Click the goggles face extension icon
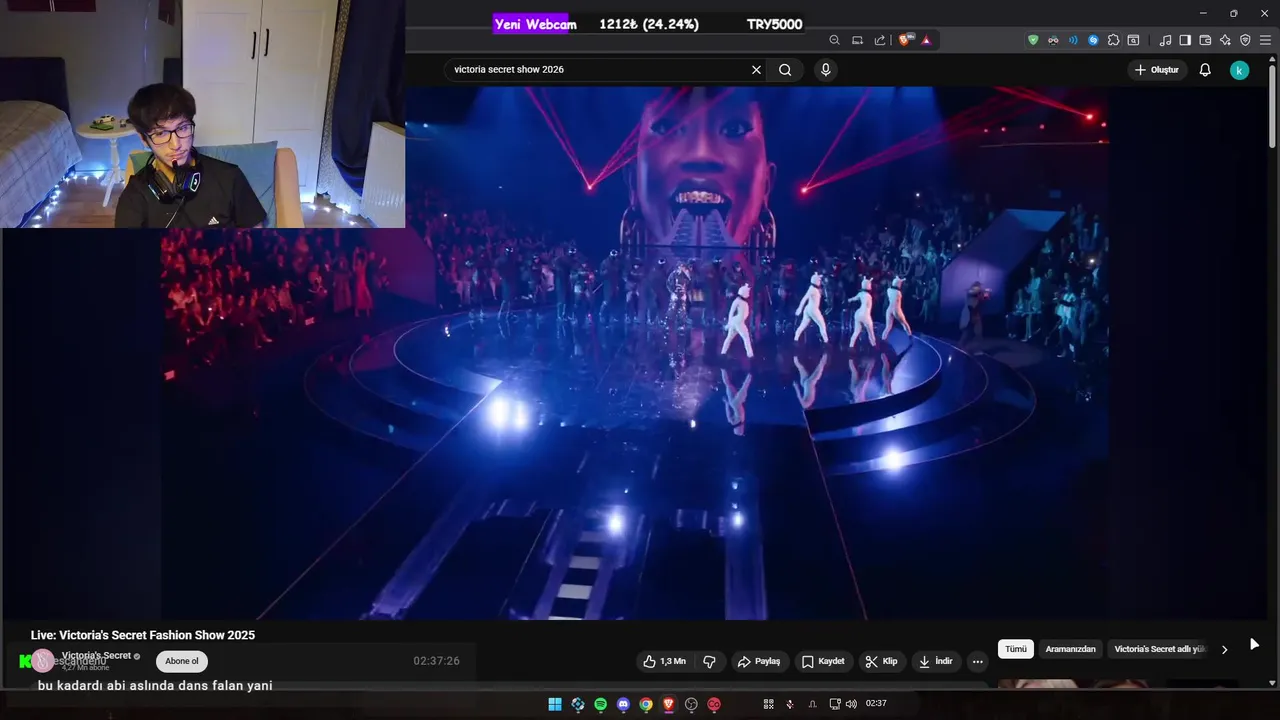1280x720 pixels. [x=1053, y=40]
